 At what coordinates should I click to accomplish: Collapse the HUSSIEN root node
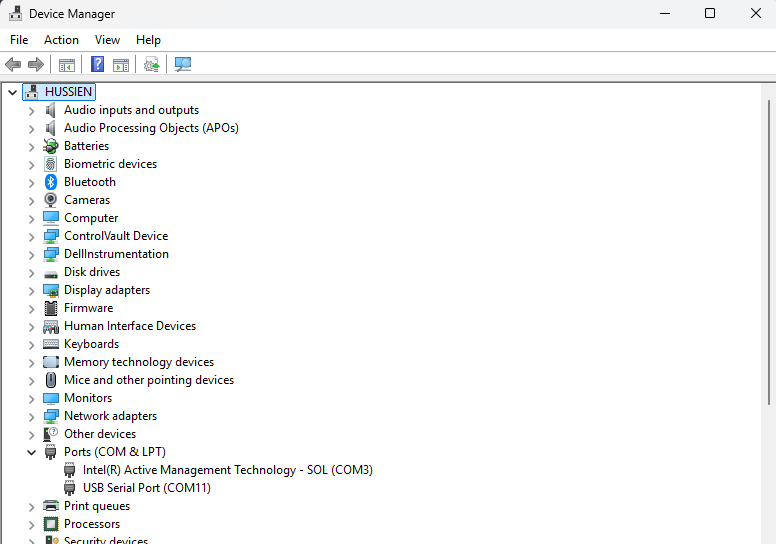point(12,93)
